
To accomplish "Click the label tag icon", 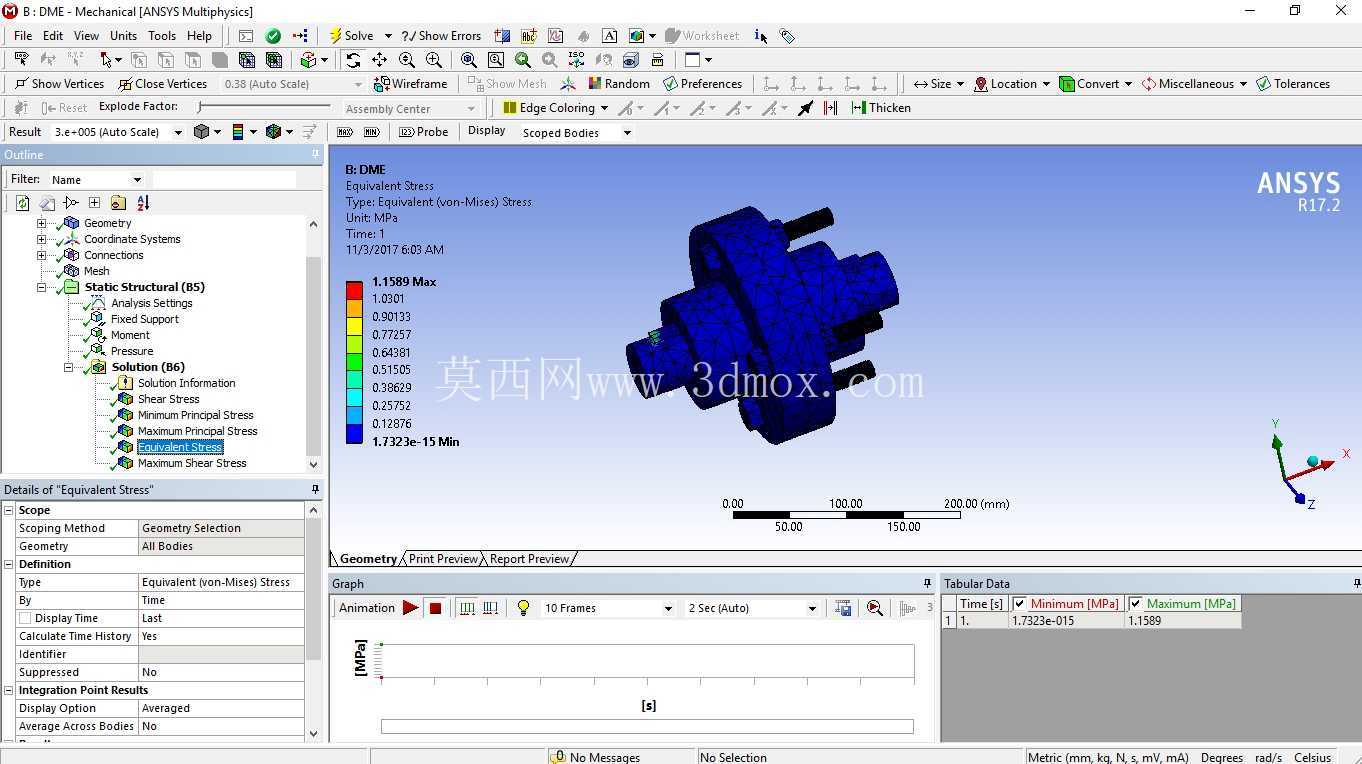I will [787, 36].
